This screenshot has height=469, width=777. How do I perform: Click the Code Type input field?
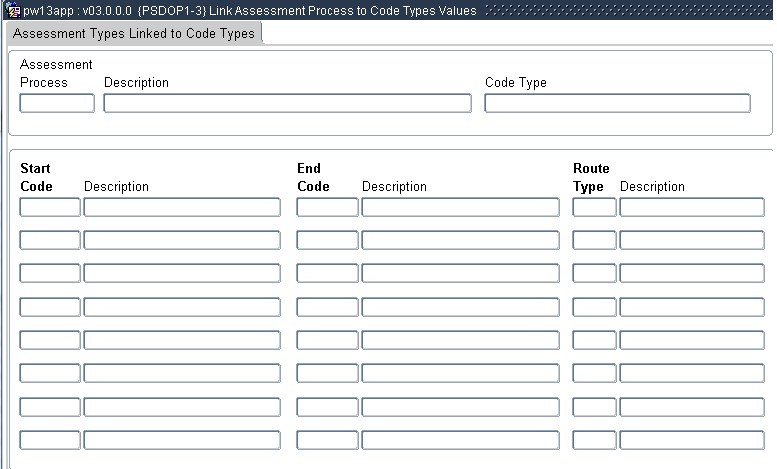click(x=617, y=103)
